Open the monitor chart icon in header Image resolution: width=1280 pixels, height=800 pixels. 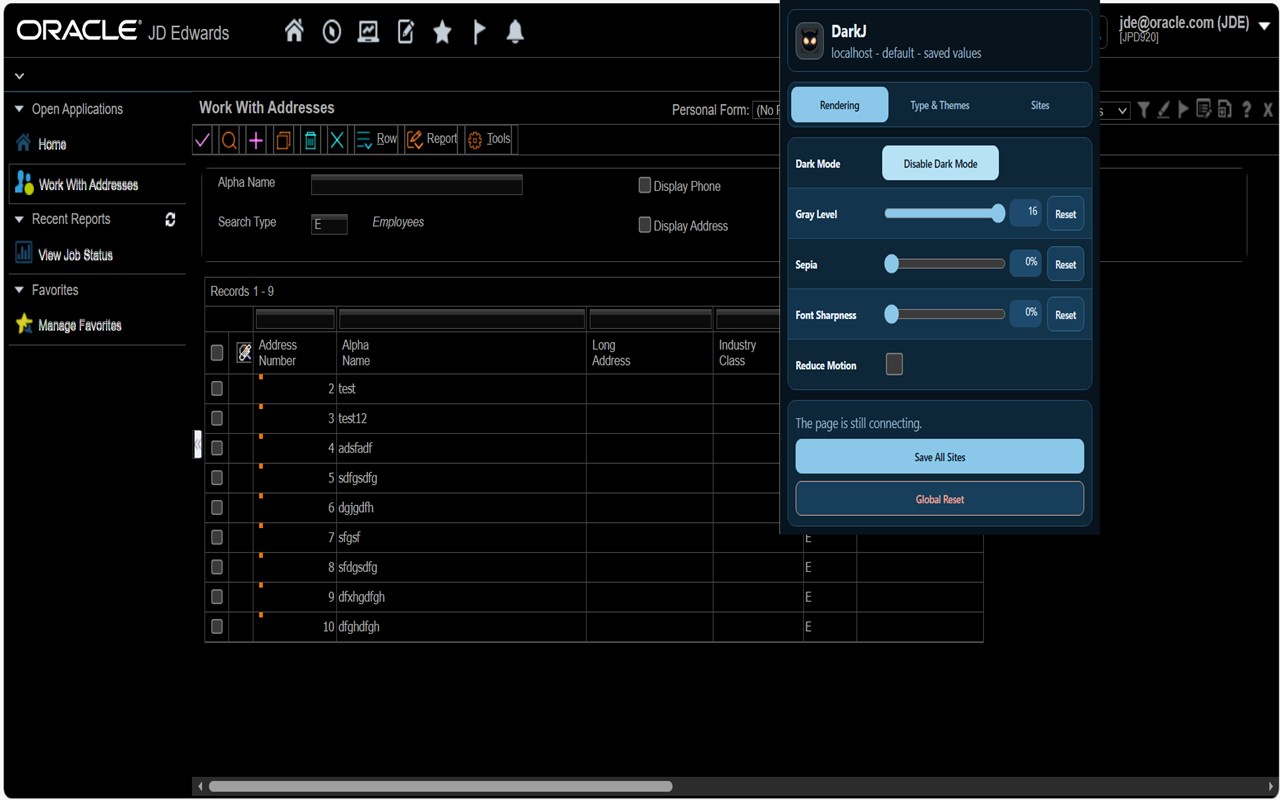tap(368, 32)
